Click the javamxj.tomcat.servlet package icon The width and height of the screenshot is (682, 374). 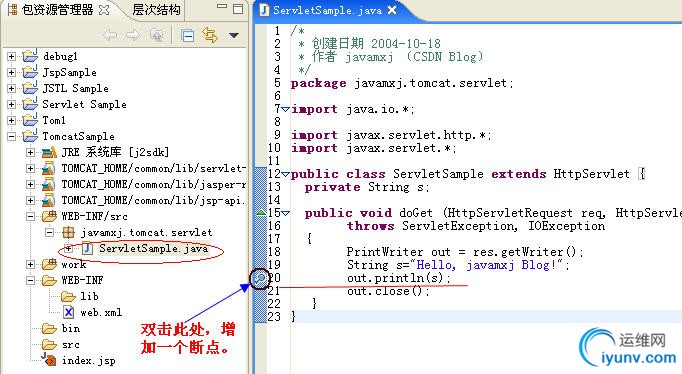pos(68,233)
